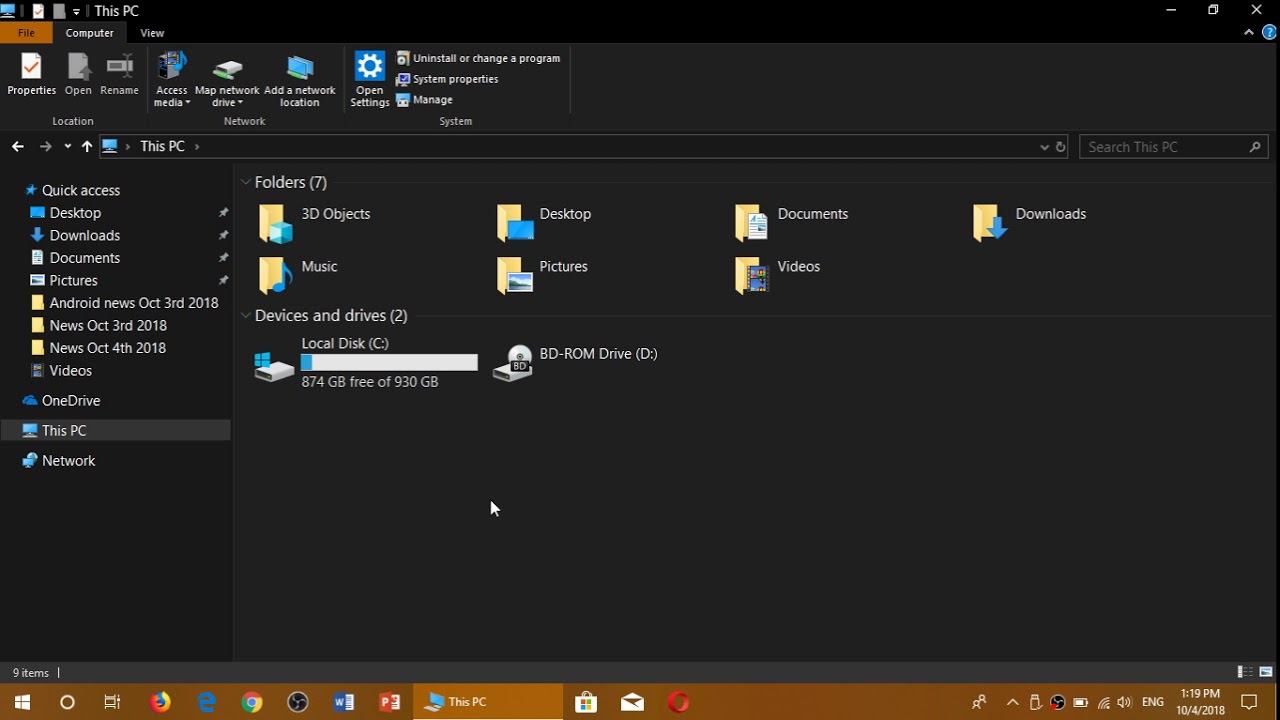The width and height of the screenshot is (1280, 720).
Task: Click System properties in the ribbon
Action: point(447,79)
